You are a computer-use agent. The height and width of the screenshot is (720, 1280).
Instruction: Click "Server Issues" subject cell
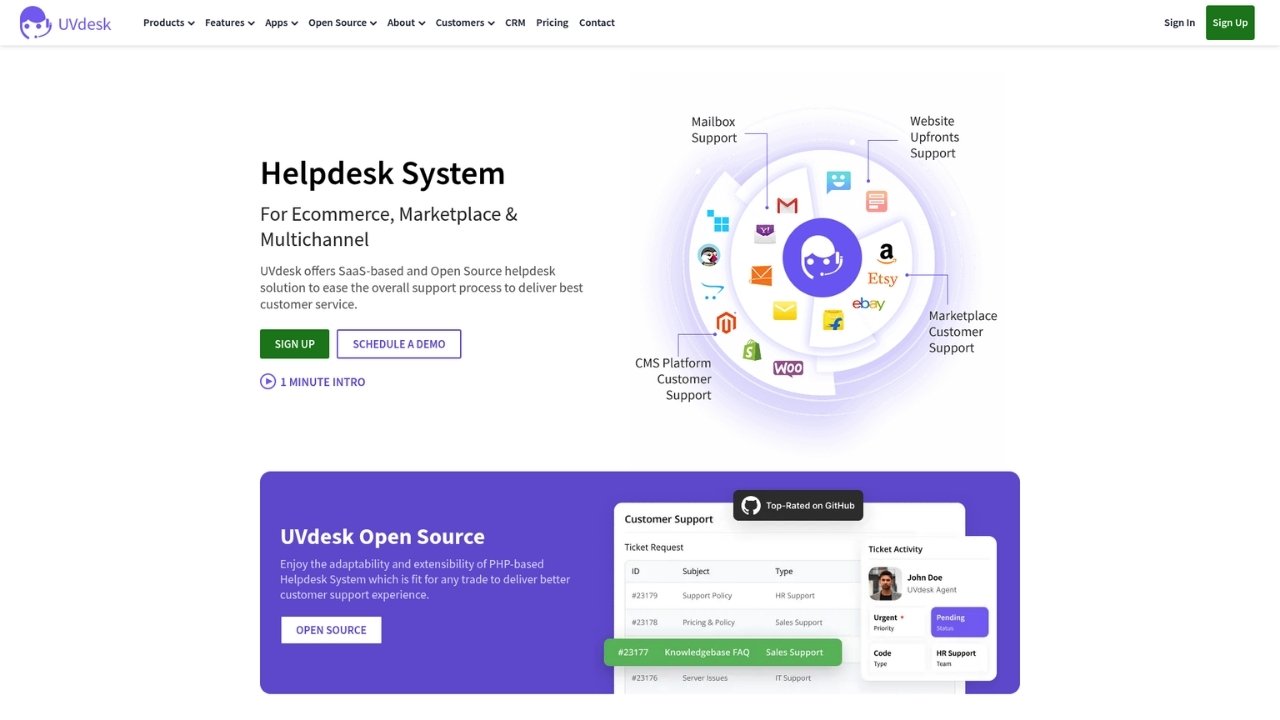705,678
